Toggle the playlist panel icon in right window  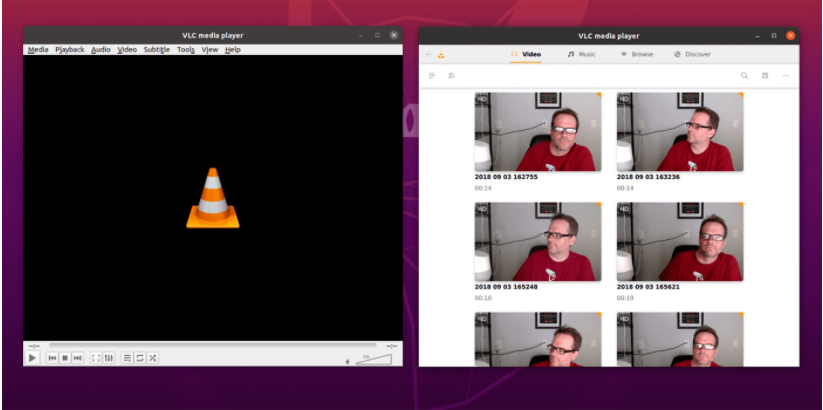coord(765,76)
